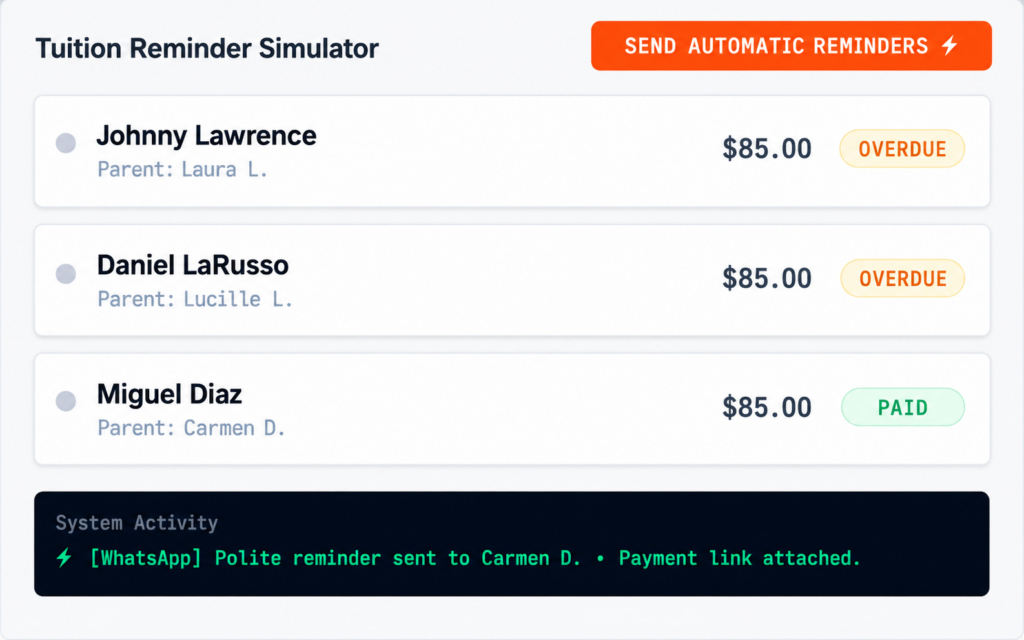Click the PAID badge for Miguel Diaz
This screenshot has height=640, width=1024.
point(903,408)
